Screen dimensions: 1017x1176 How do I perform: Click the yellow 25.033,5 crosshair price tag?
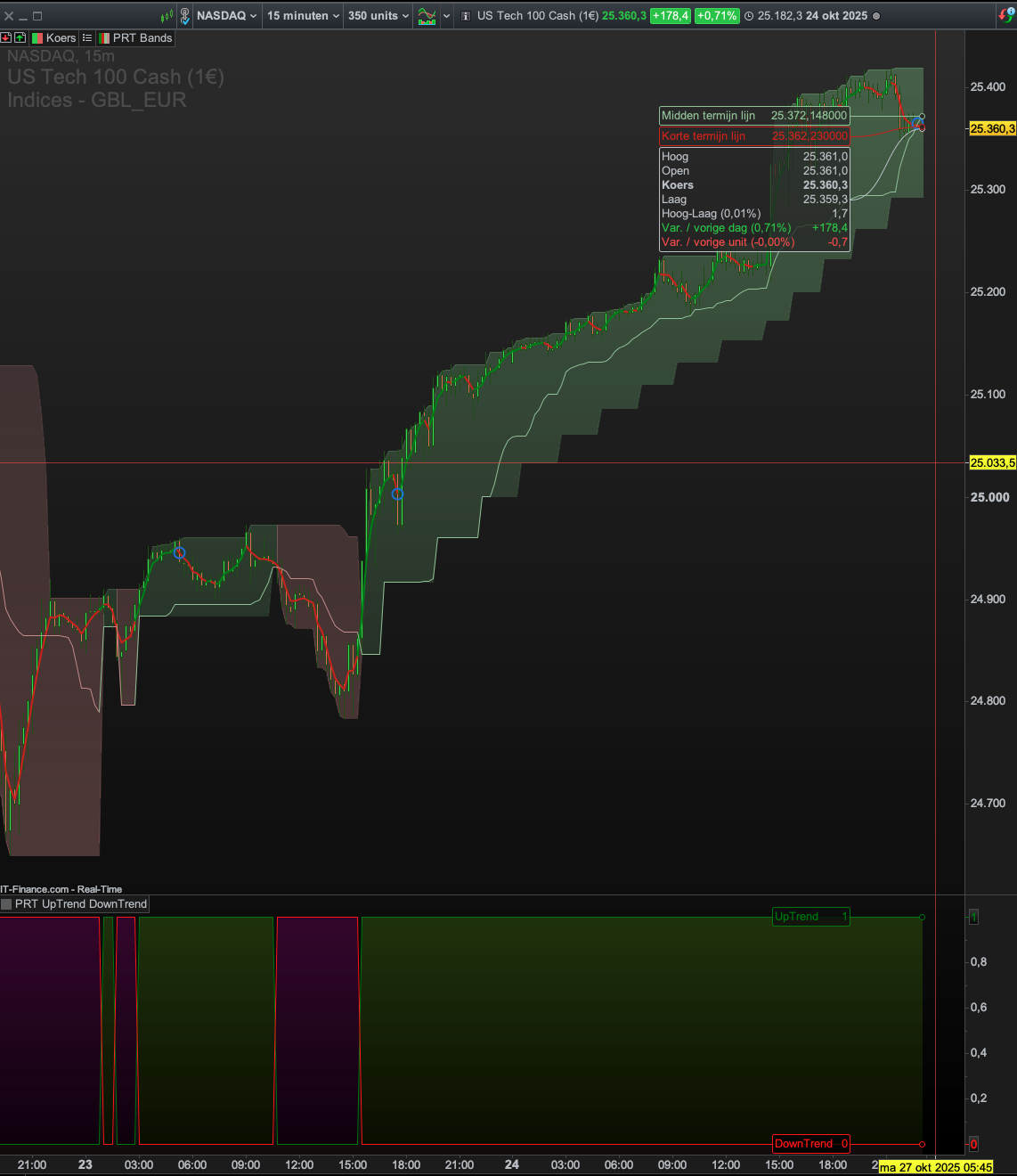[992, 463]
